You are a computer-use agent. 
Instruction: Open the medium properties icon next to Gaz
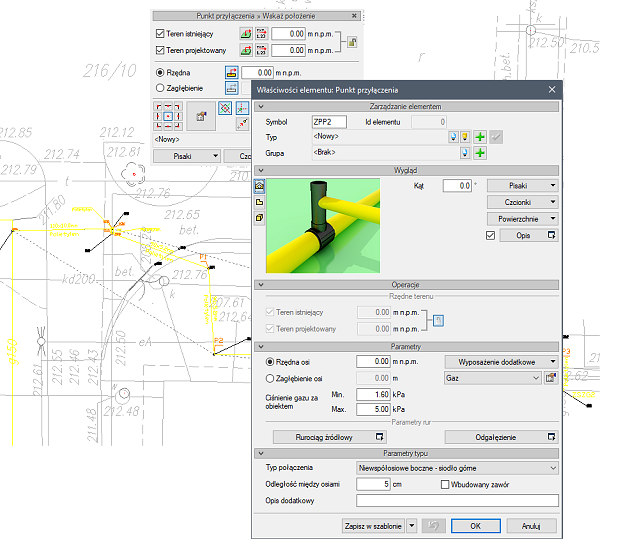[551, 378]
